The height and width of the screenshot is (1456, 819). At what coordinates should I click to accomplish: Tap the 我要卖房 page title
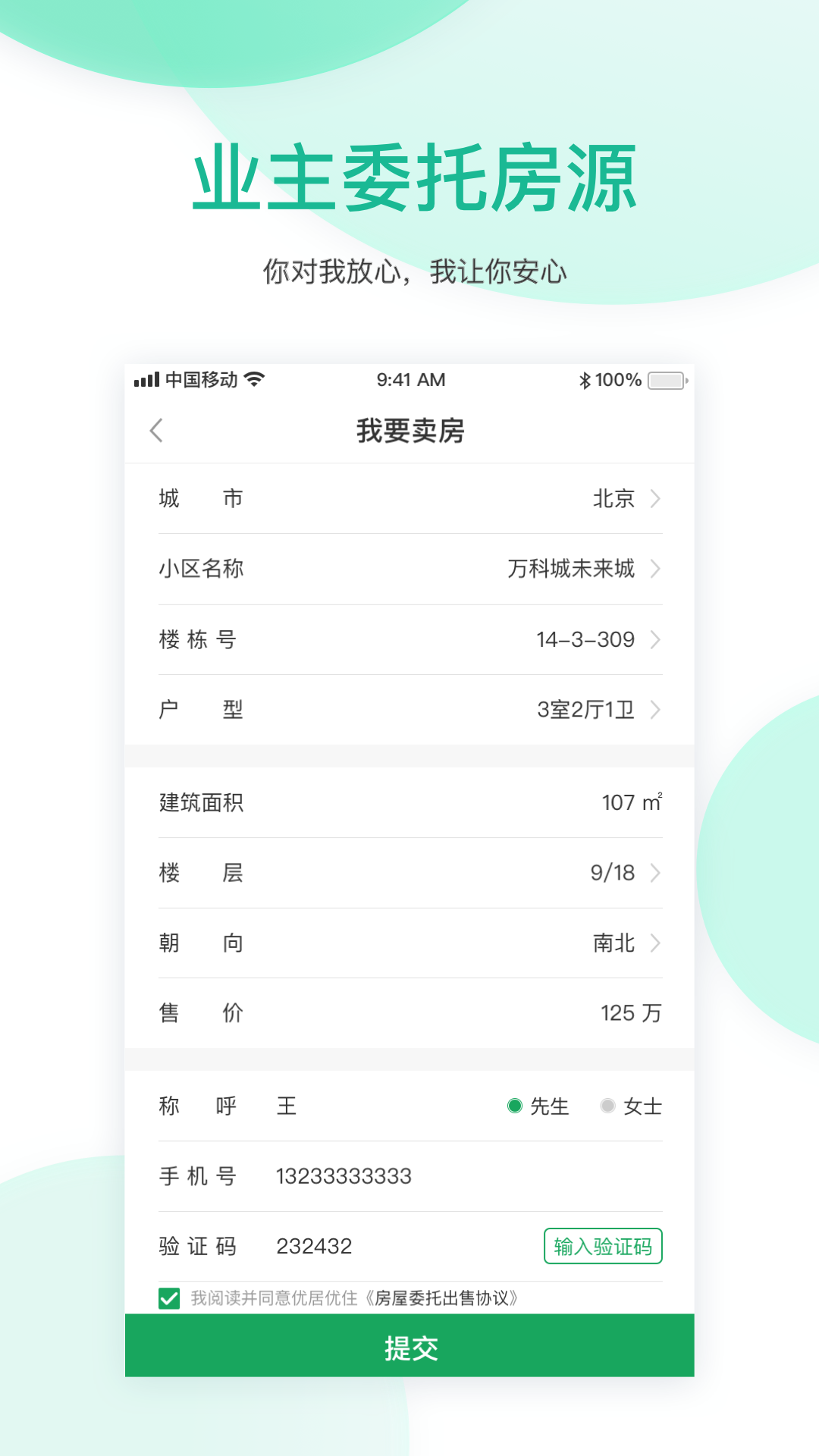click(410, 431)
